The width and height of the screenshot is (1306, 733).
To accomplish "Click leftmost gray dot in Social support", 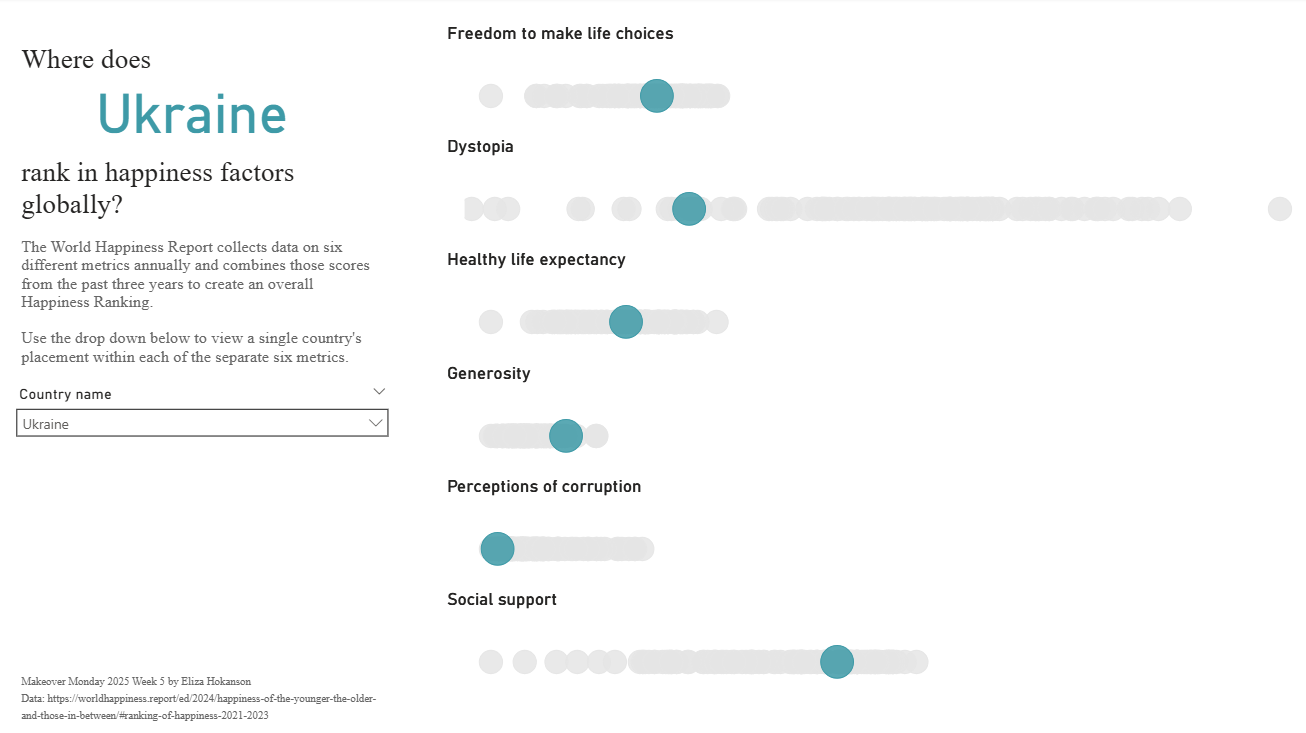I will click(491, 662).
